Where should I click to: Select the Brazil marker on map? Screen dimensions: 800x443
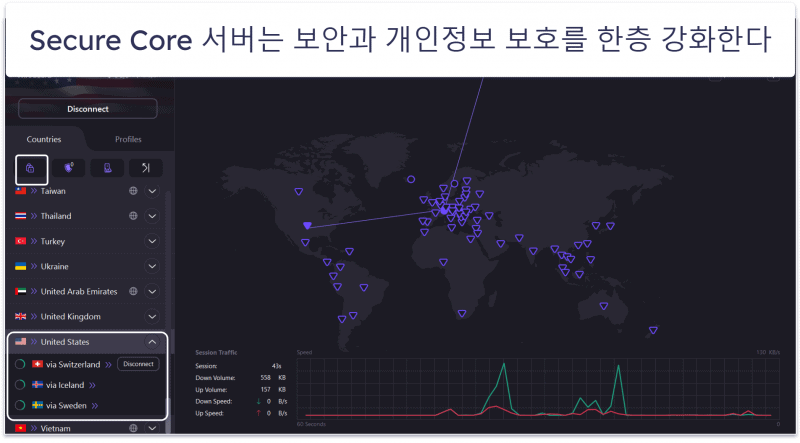tap(364, 288)
